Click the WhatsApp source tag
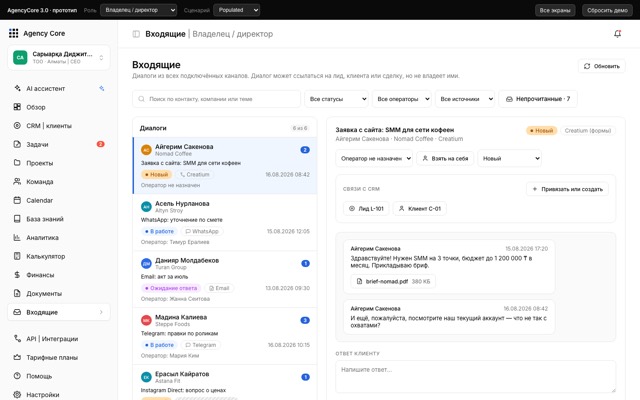Image resolution: width=640 pixels, height=400 pixels. point(202,231)
